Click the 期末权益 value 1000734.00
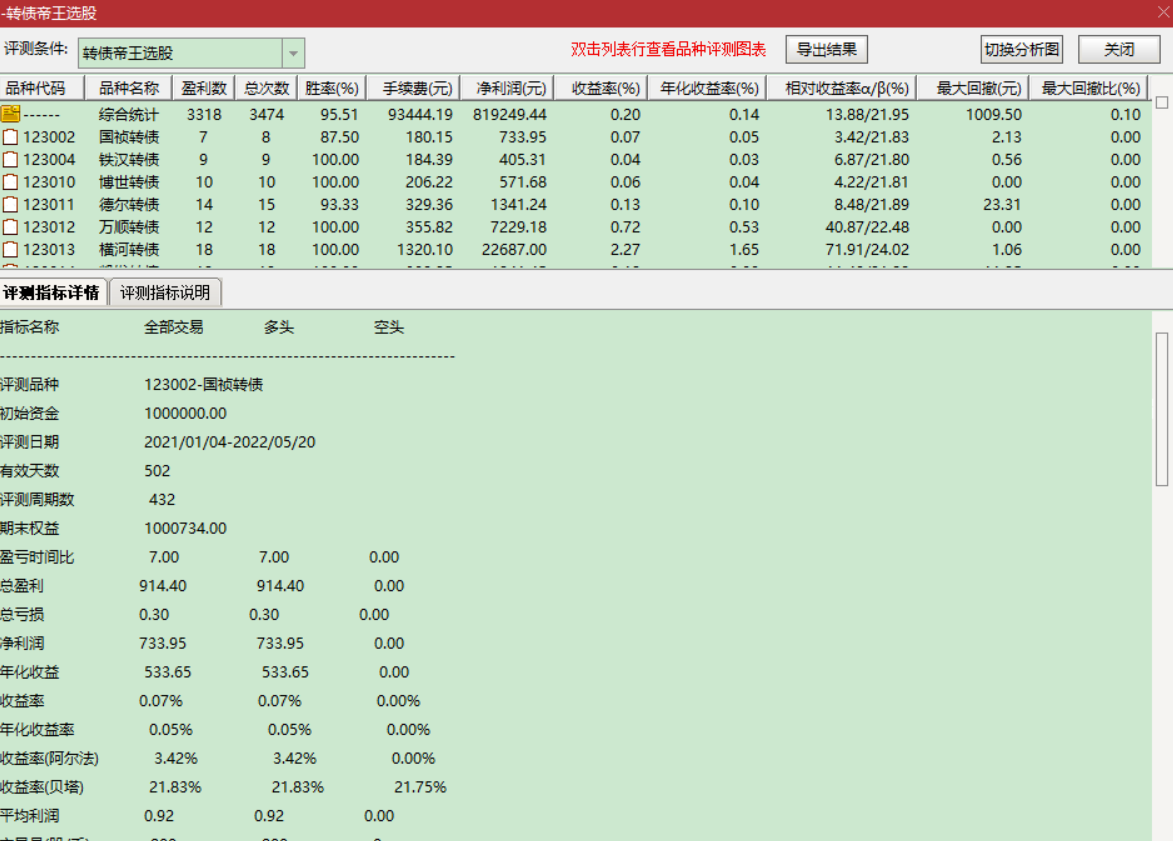 point(185,528)
